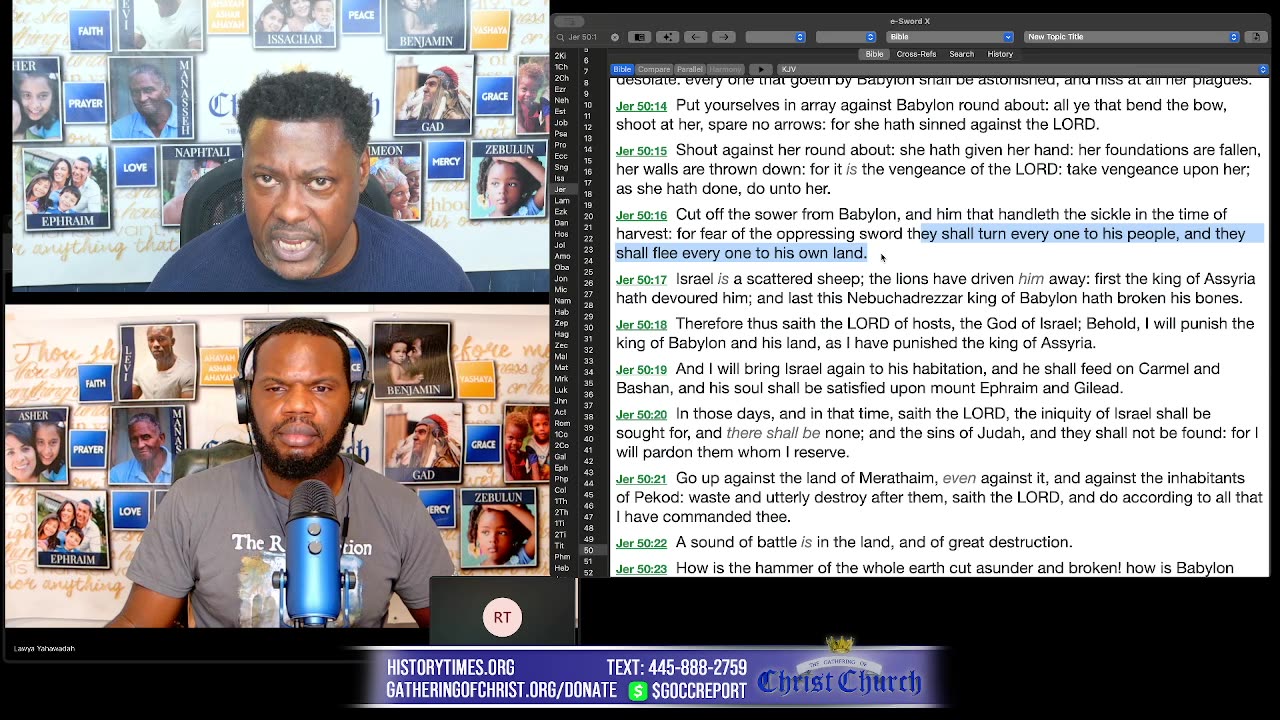
Task: Select chapter 52 in the chapter list
Action: pos(588,572)
